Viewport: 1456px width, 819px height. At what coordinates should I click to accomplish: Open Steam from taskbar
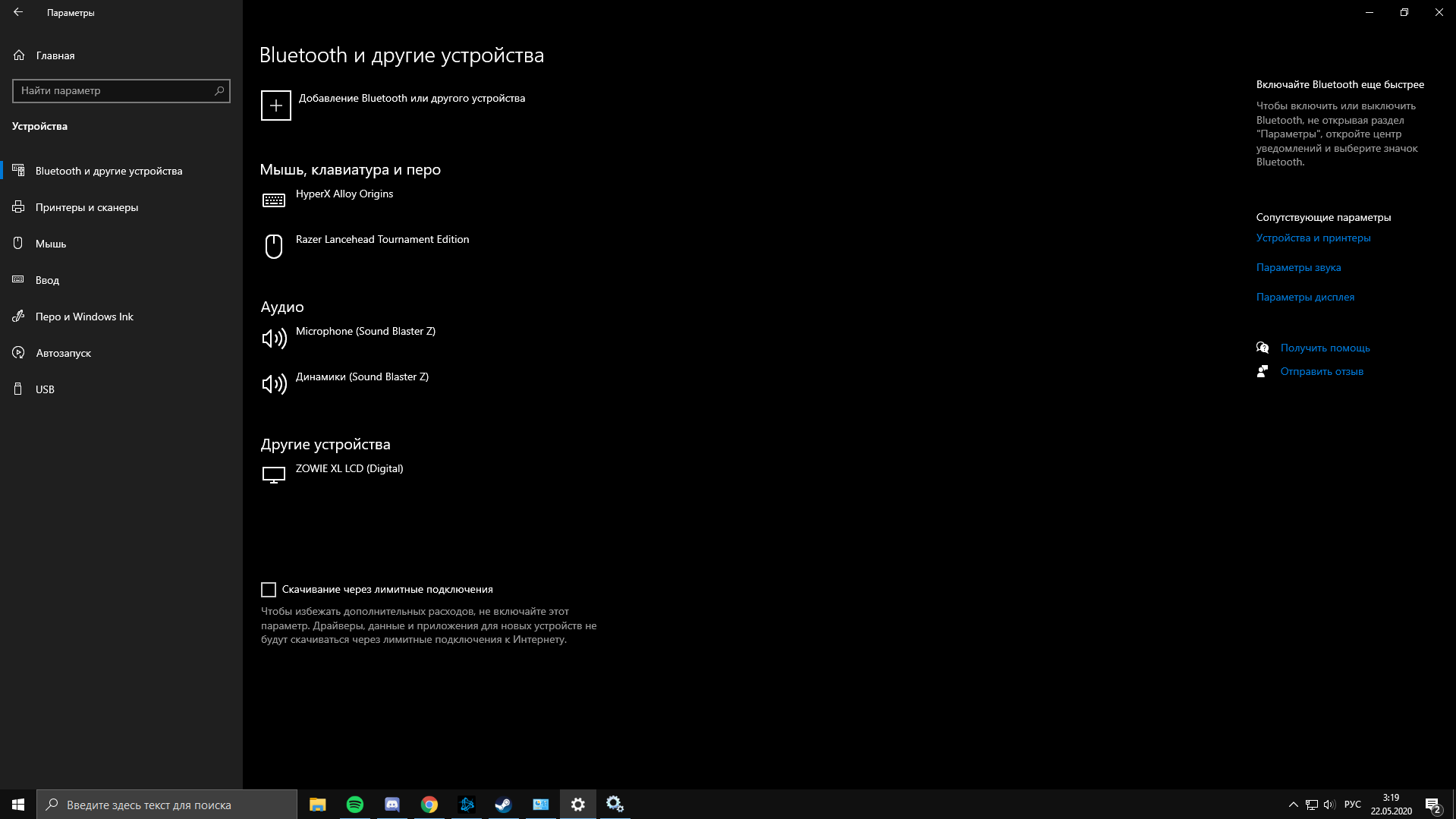[x=504, y=805]
